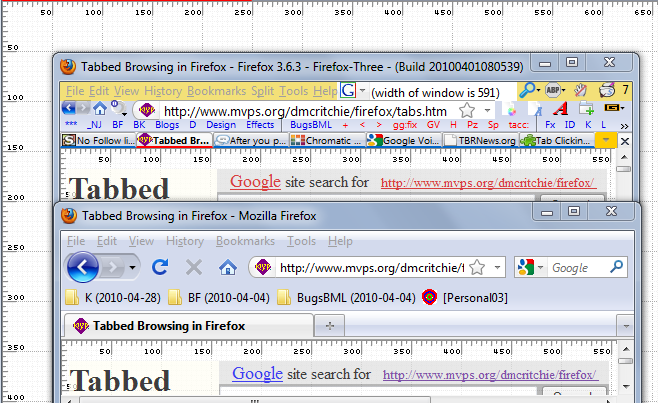Open the back/forward history dropdown arrow in the lower window
Image resolution: width=658 pixels, height=403 pixels.
point(132,267)
